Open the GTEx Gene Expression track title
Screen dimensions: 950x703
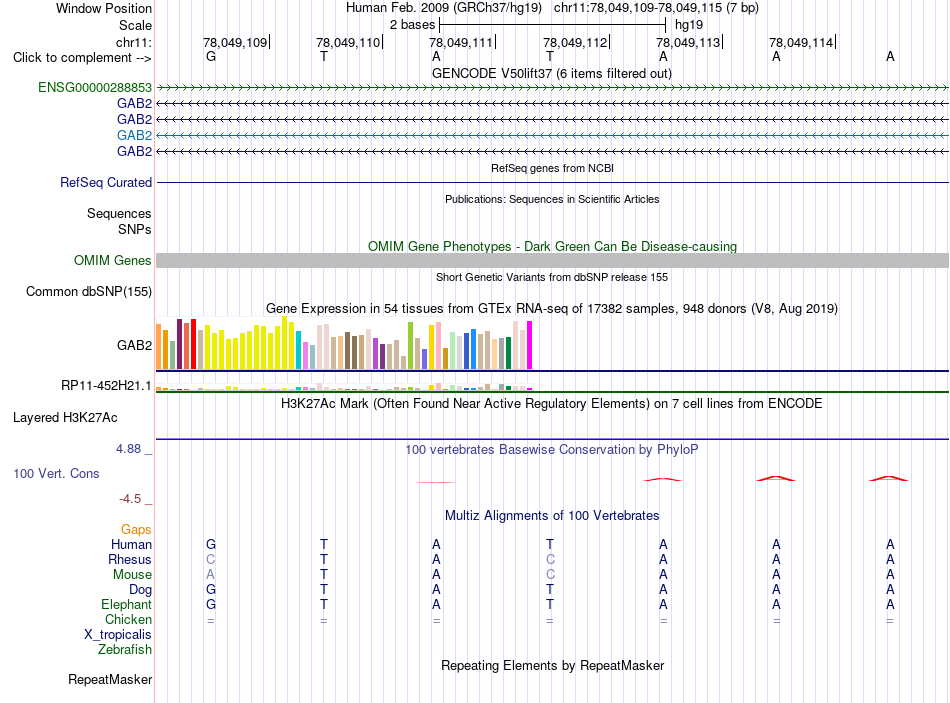(552, 308)
